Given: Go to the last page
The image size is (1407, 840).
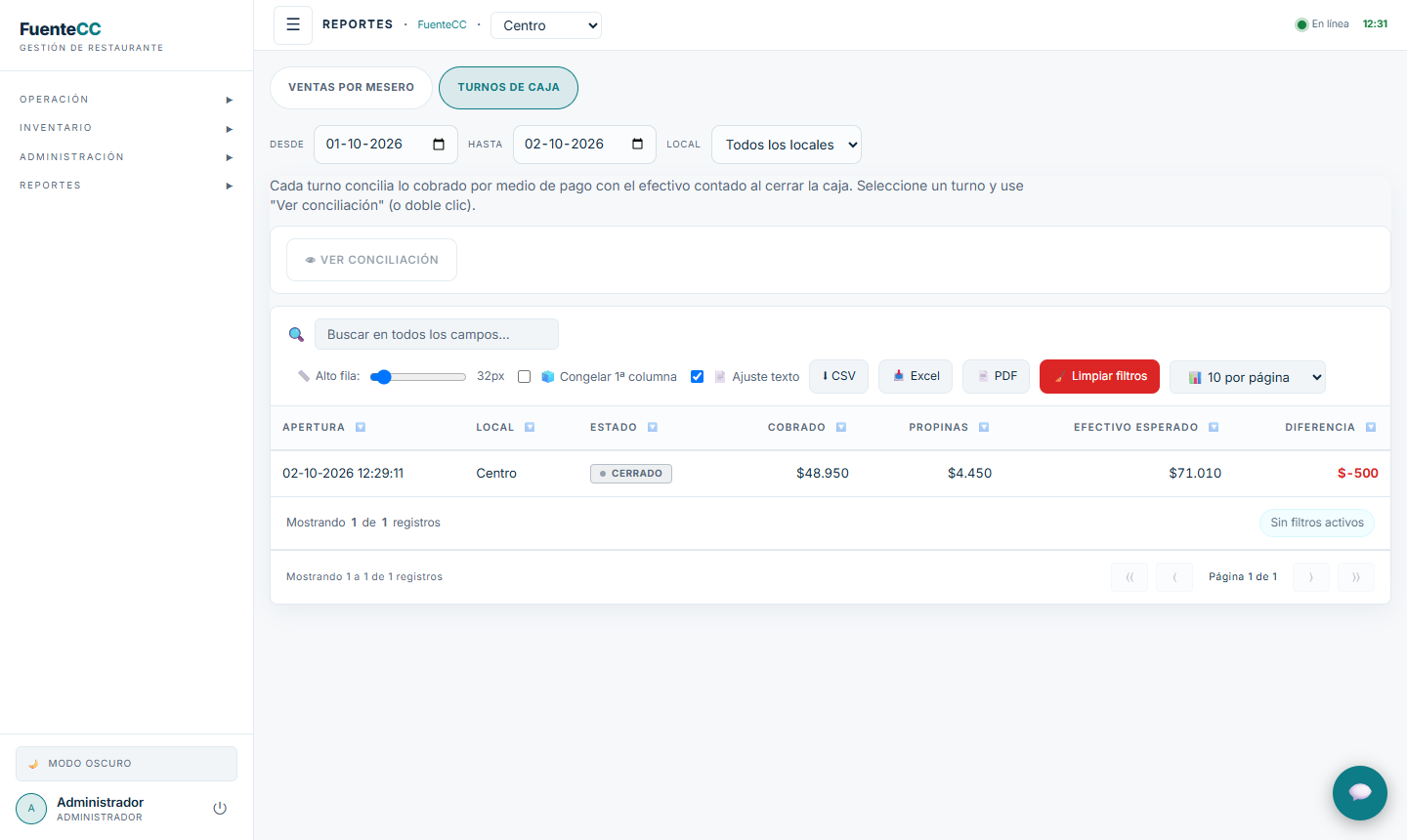Looking at the screenshot, I should tap(1356, 577).
